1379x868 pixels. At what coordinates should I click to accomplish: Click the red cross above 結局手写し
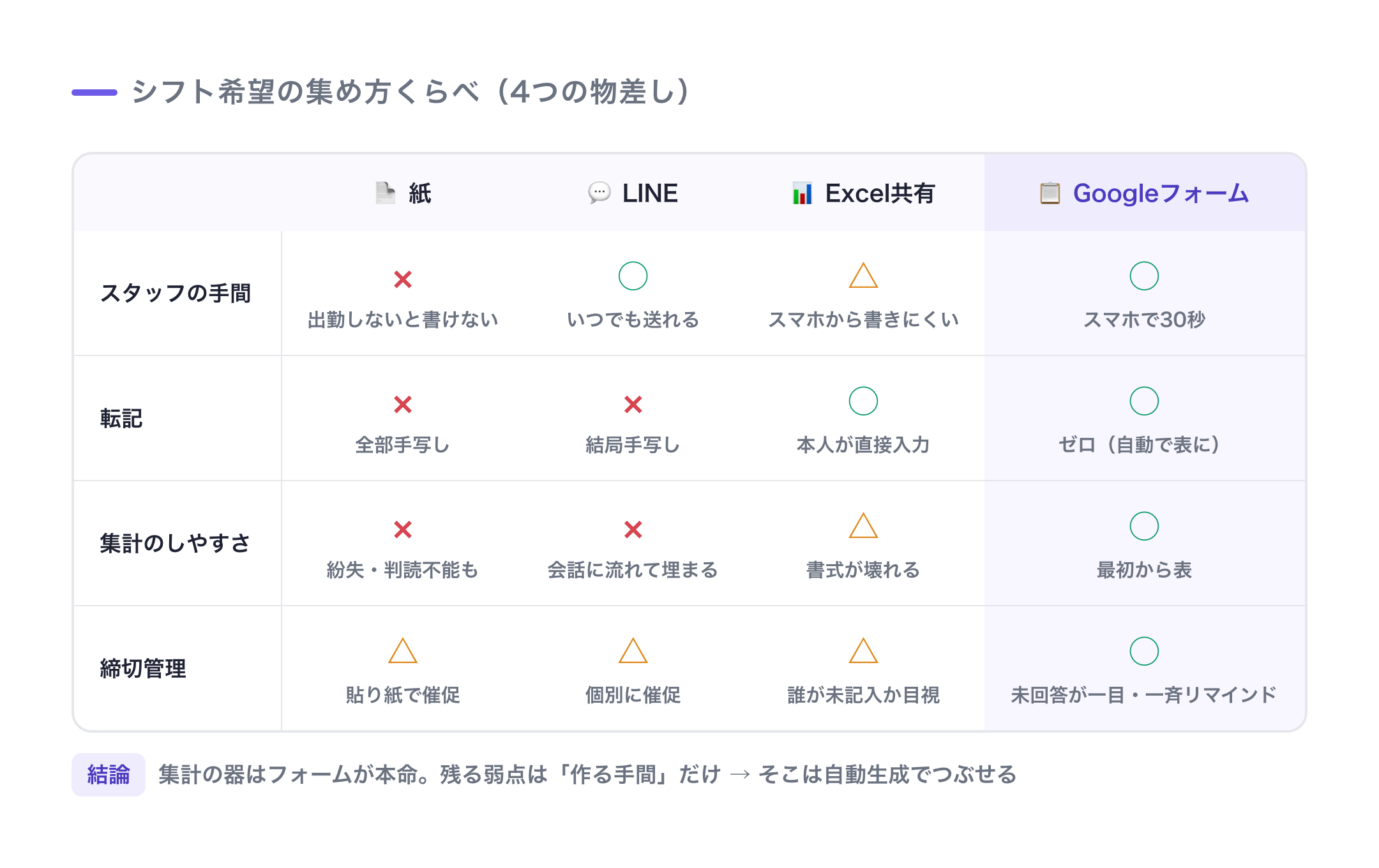pyautogui.click(x=633, y=404)
